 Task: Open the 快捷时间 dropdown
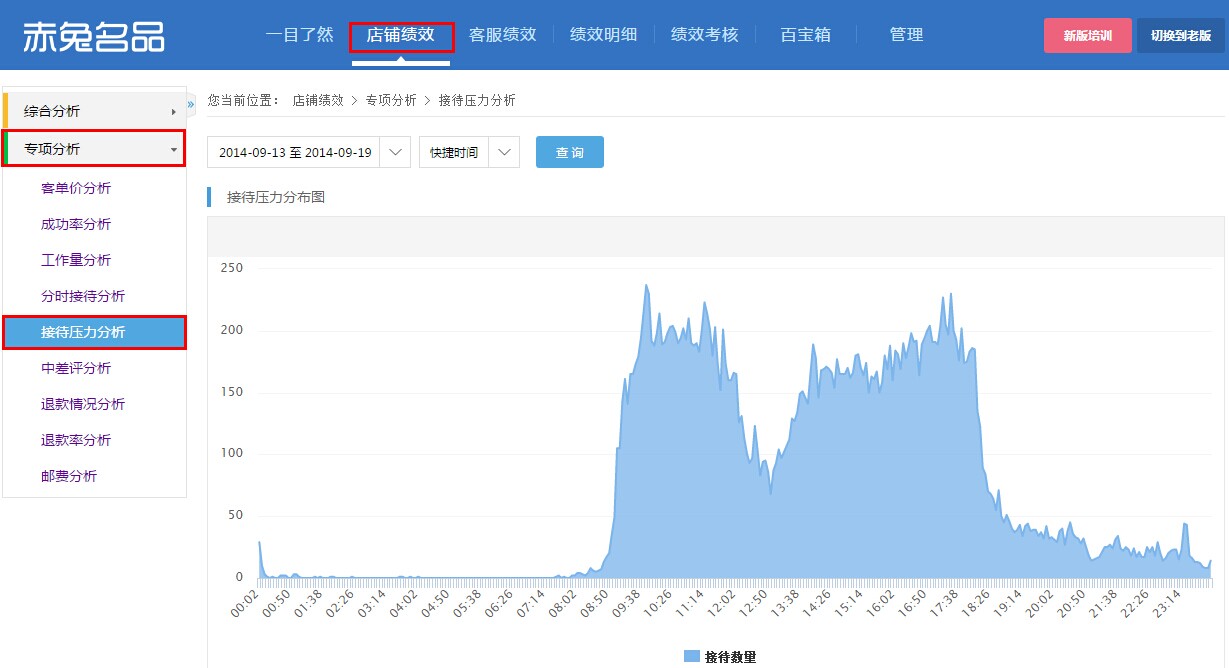[x=468, y=153]
